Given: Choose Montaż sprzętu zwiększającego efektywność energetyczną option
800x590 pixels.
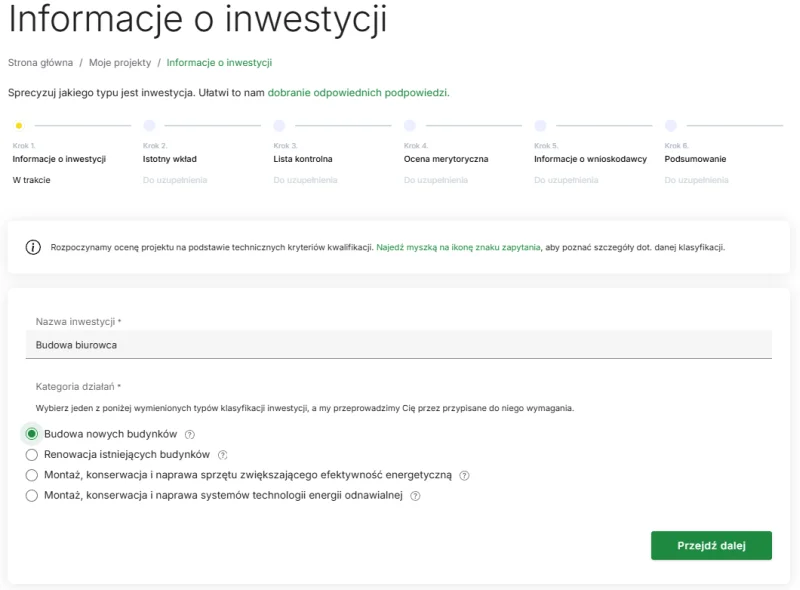Looking at the screenshot, I should pyautogui.click(x=32, y=475).
